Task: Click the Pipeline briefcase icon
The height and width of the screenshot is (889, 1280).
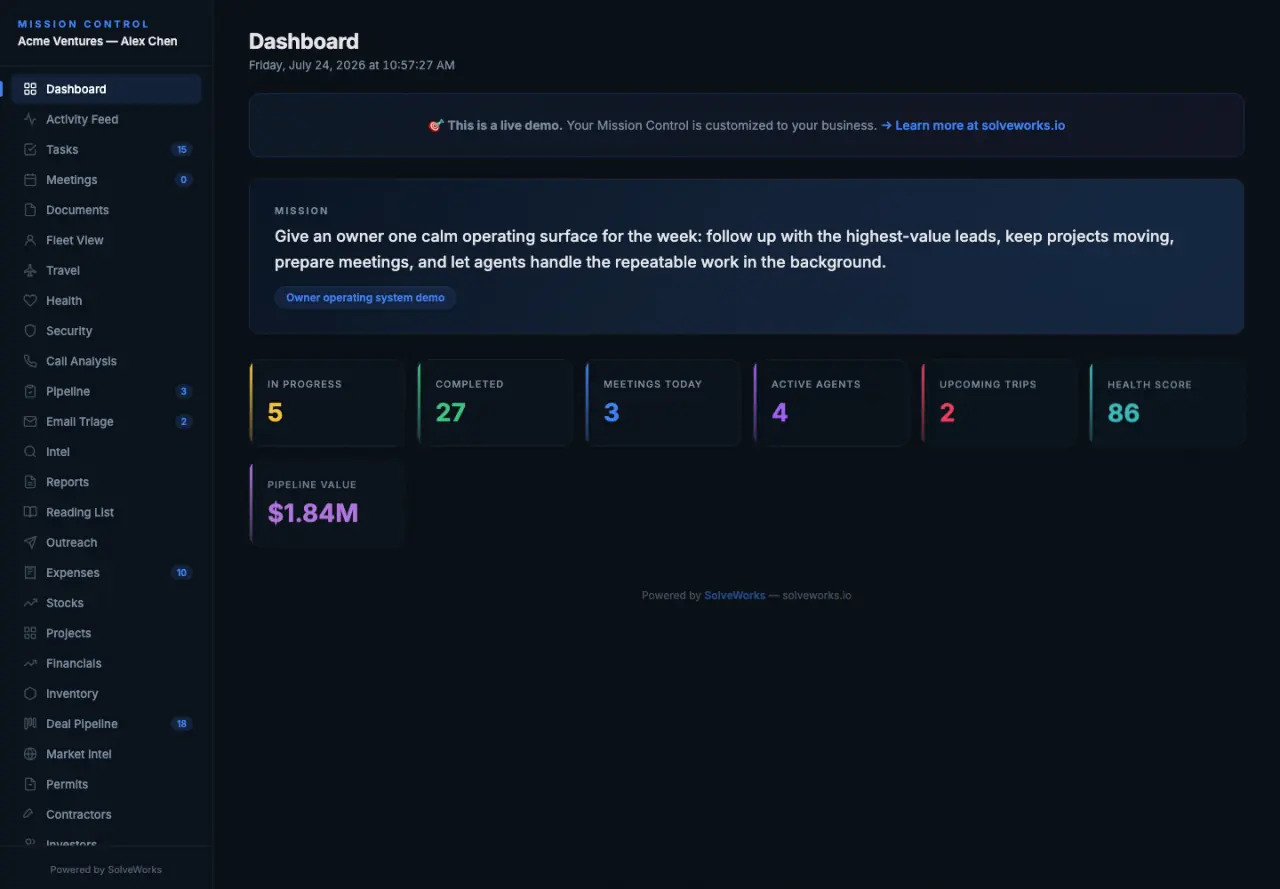Action: click(x=30, y=391)
